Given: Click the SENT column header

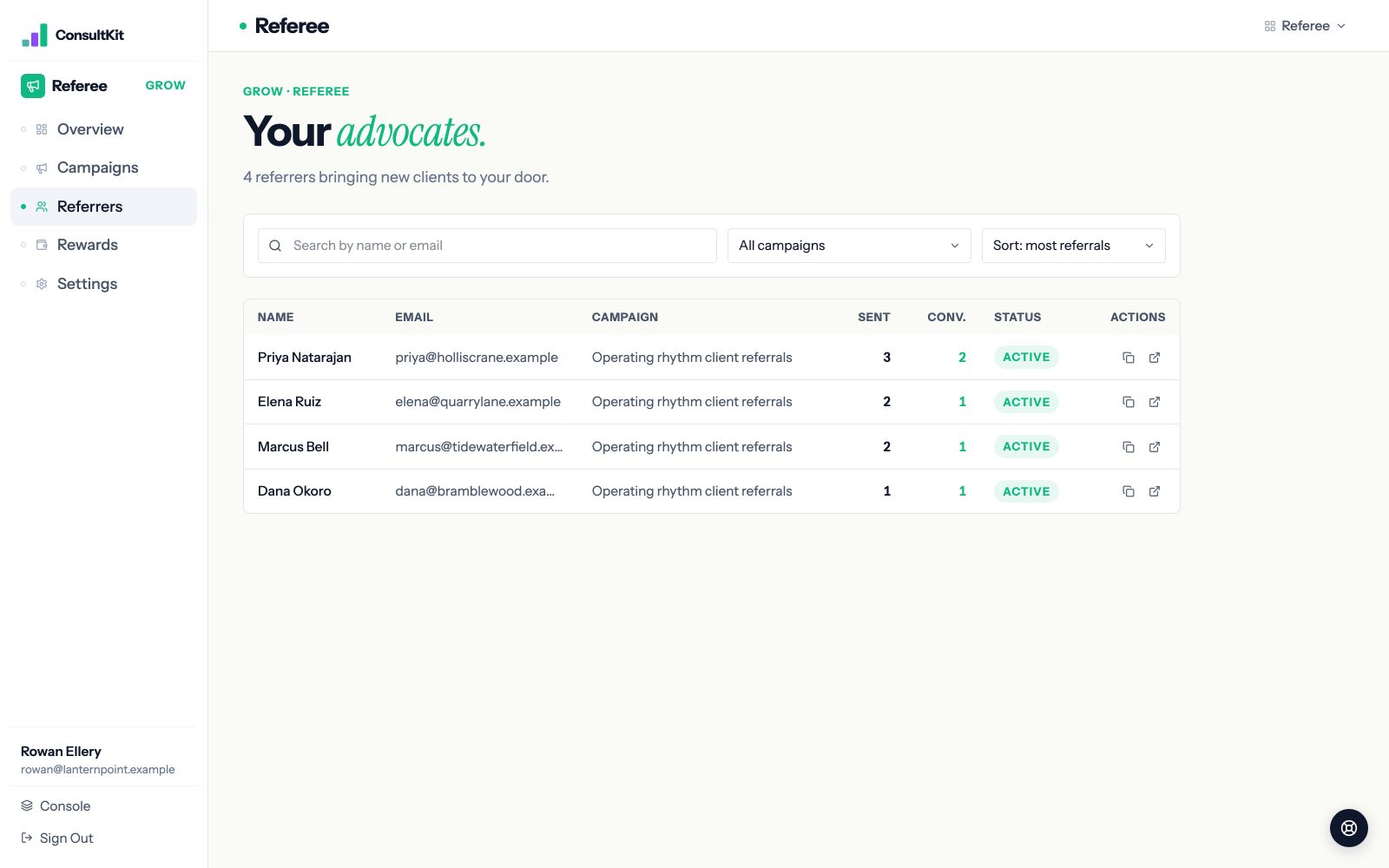Looking at the screenshot, I should click(x=874, y=317).
